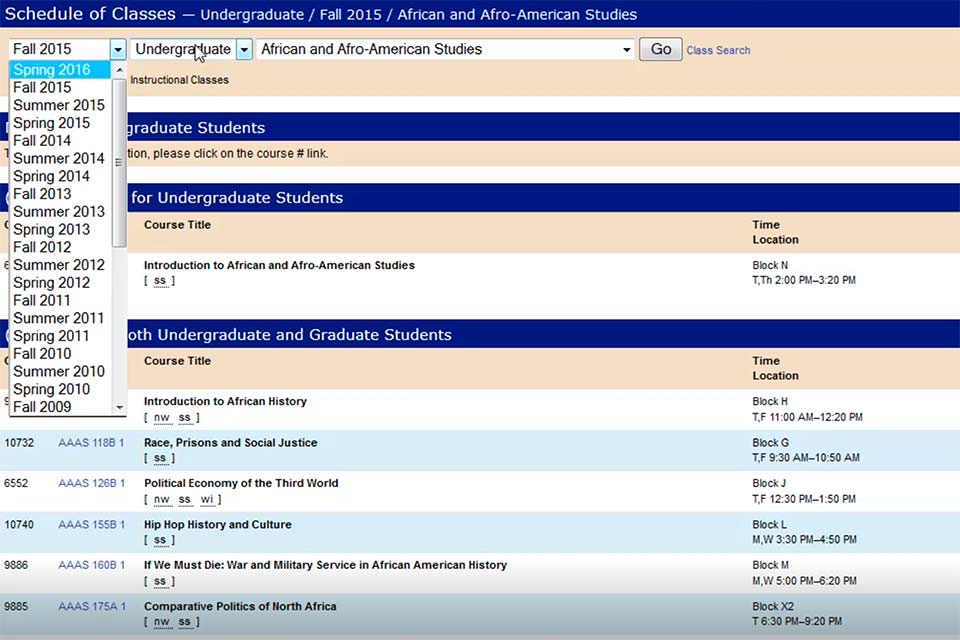View course AAAS 126B 1 details
This screenshot has width=960, height=640.
tap(91, 483)
